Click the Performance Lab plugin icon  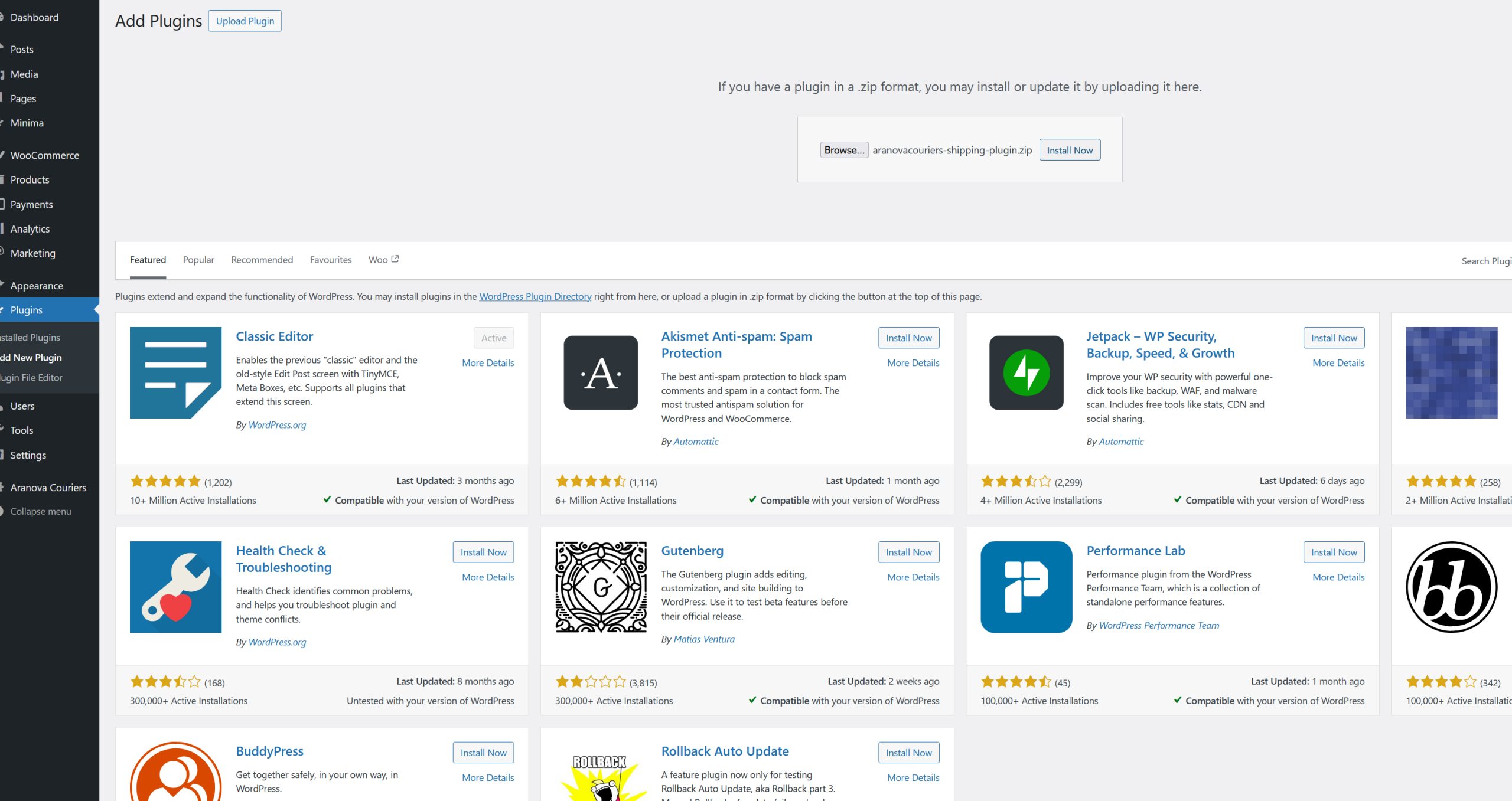pyautogui.click(x=1026, y=587)
